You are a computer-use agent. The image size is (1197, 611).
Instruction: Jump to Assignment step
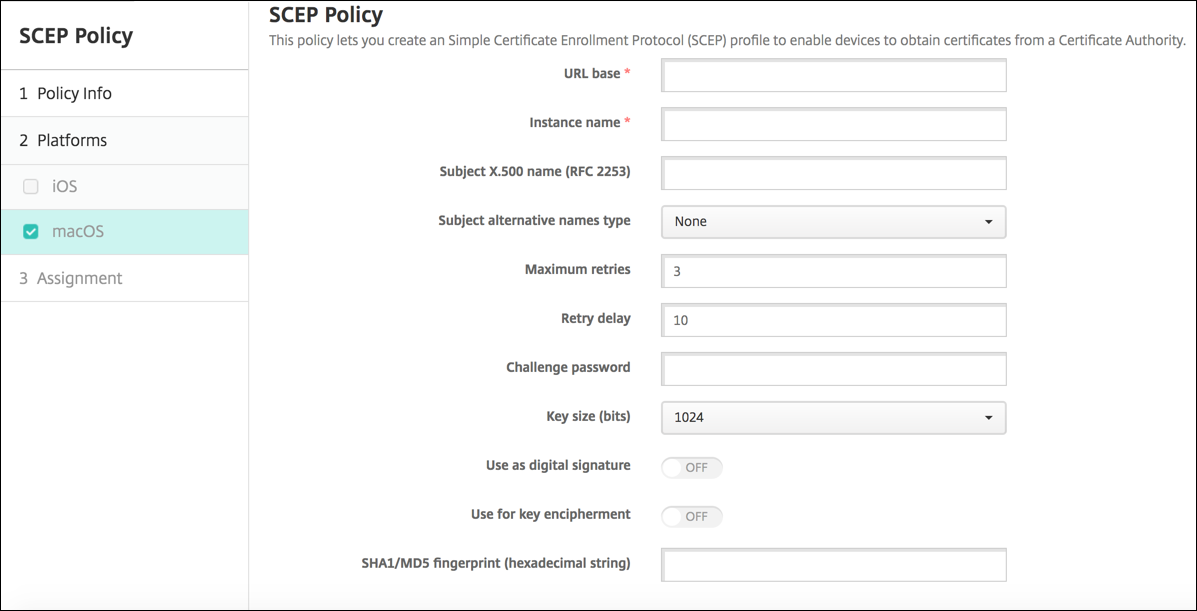click(x=79, y=279)
